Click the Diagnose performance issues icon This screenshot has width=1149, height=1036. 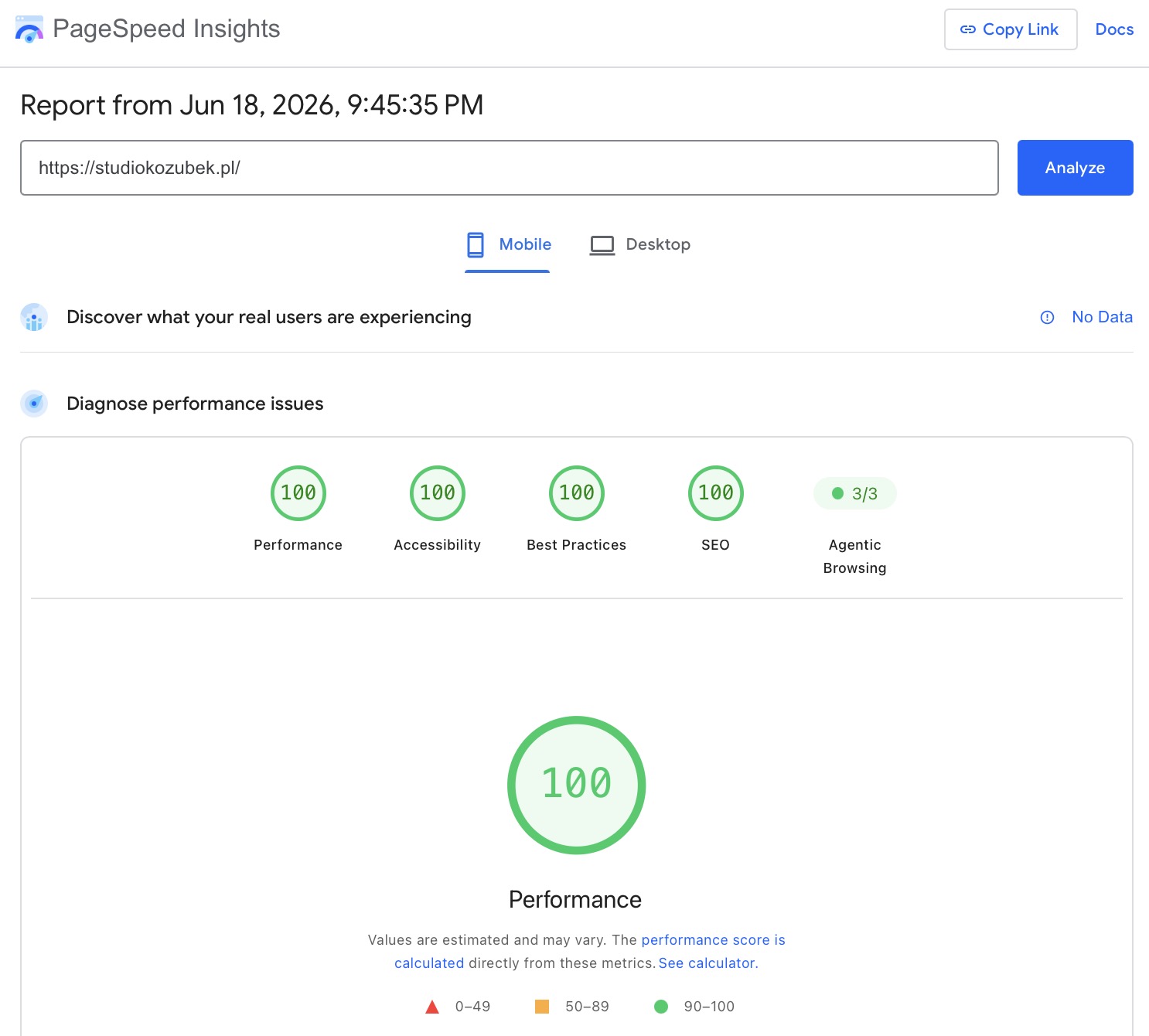[34, 404]
